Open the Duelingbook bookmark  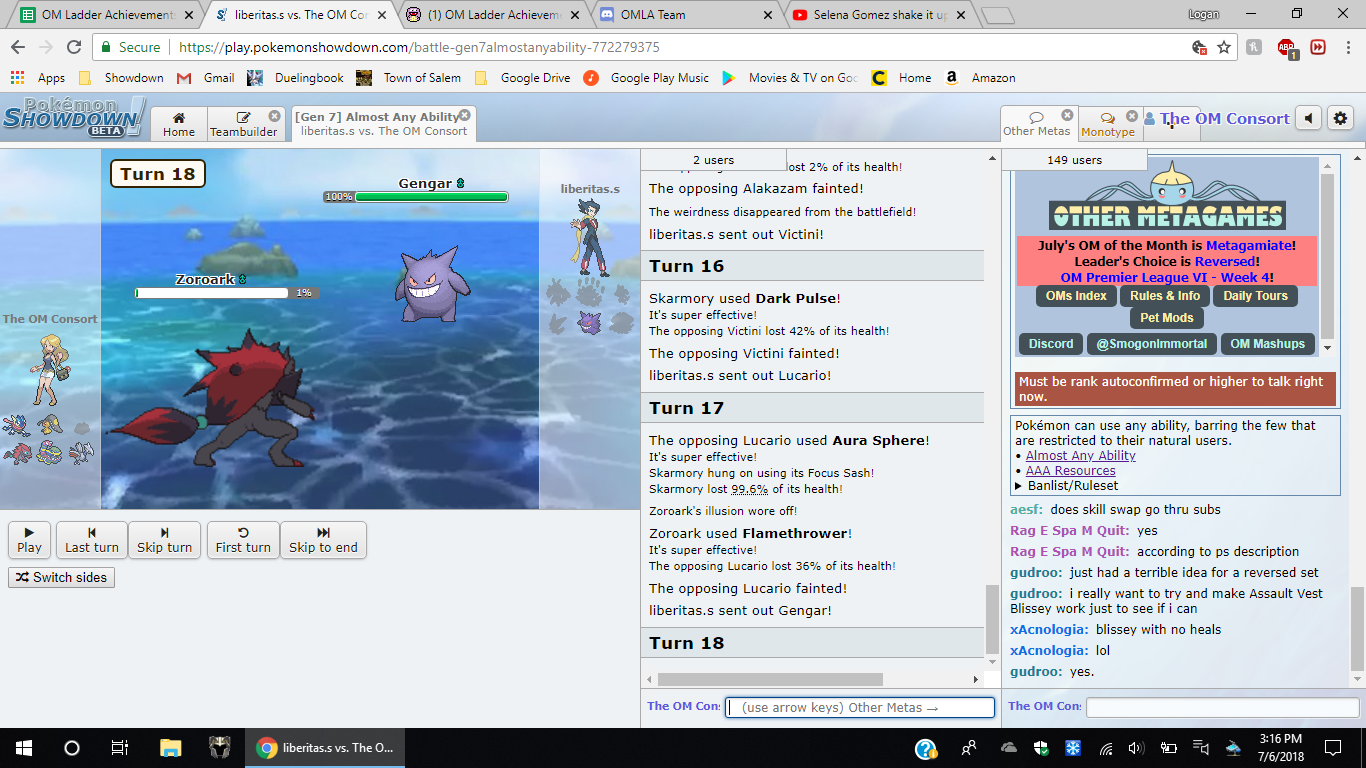click(x=295, y=78)
